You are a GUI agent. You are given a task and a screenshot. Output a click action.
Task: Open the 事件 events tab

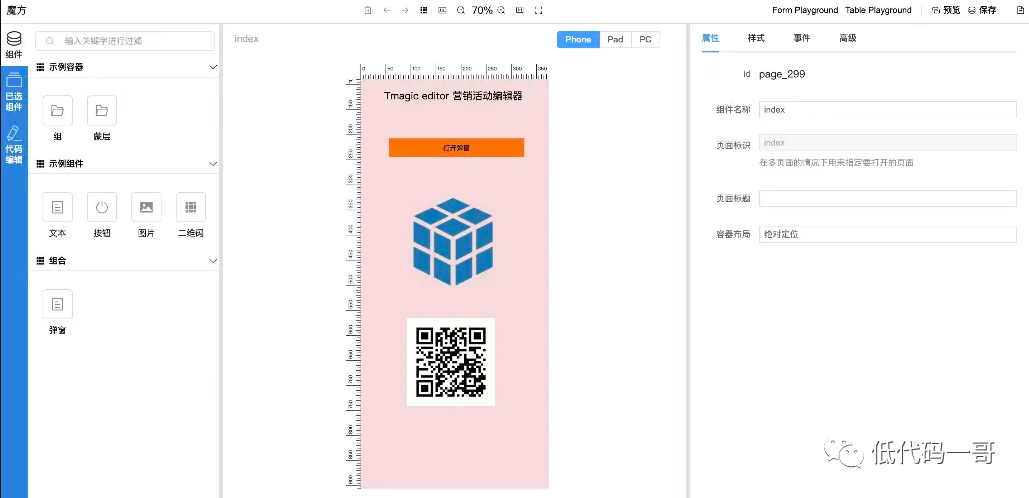[802, 38]
